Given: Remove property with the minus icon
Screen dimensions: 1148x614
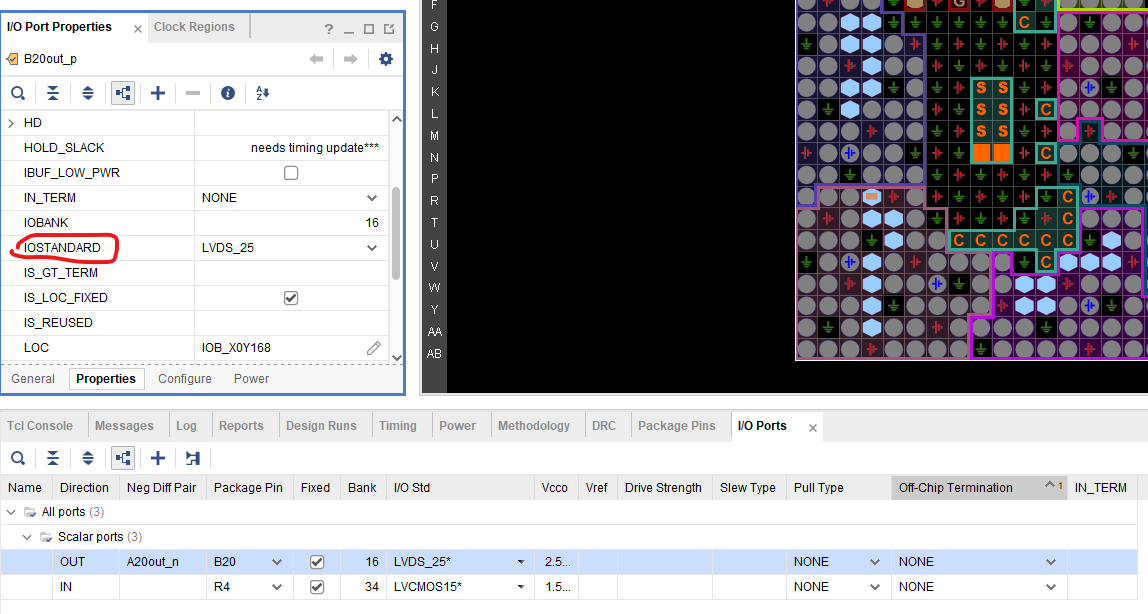Looking at the screenshot, I should (193, 93).
